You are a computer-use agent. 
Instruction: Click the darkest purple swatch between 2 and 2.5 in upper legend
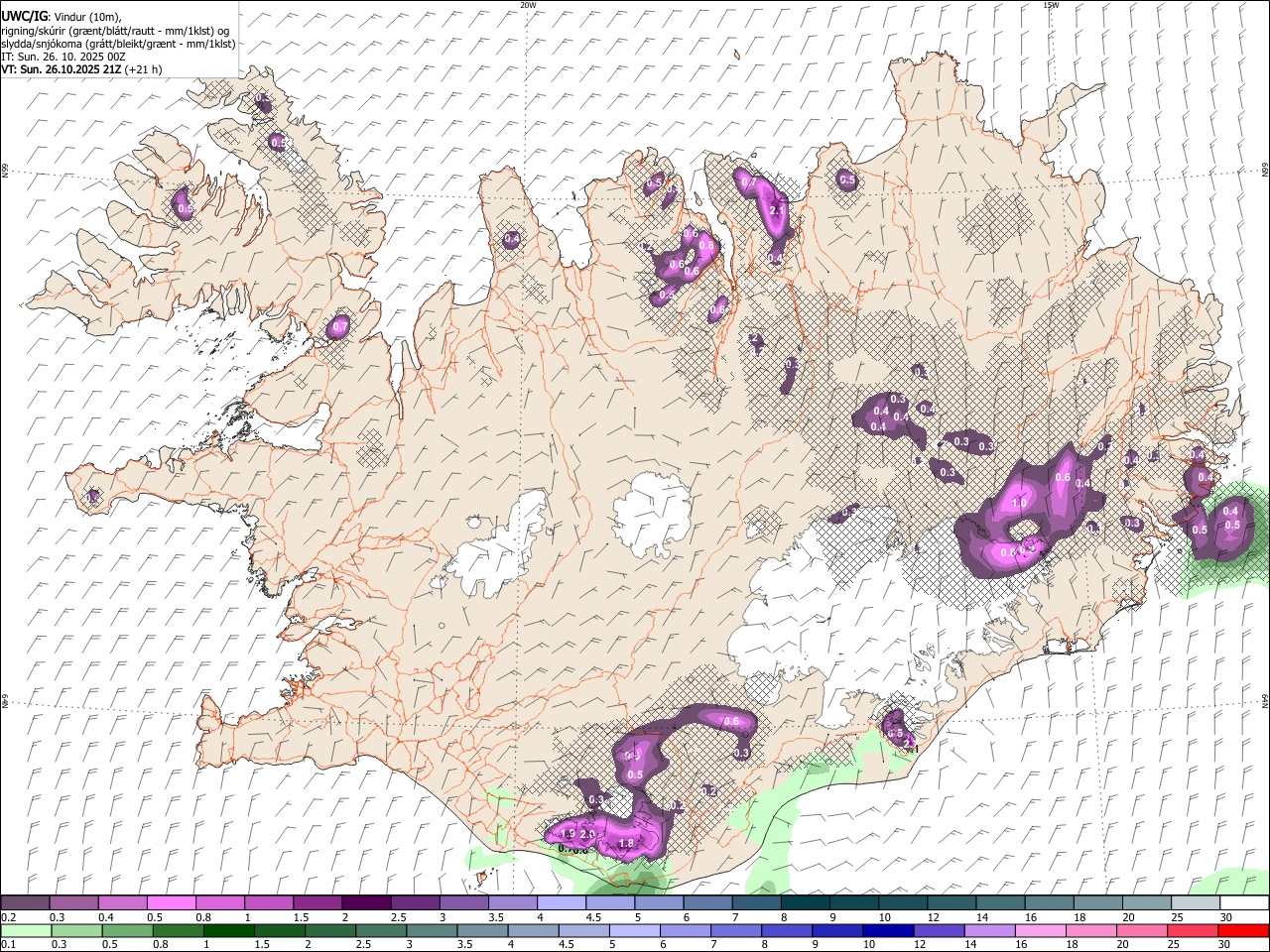pos(366,902)
